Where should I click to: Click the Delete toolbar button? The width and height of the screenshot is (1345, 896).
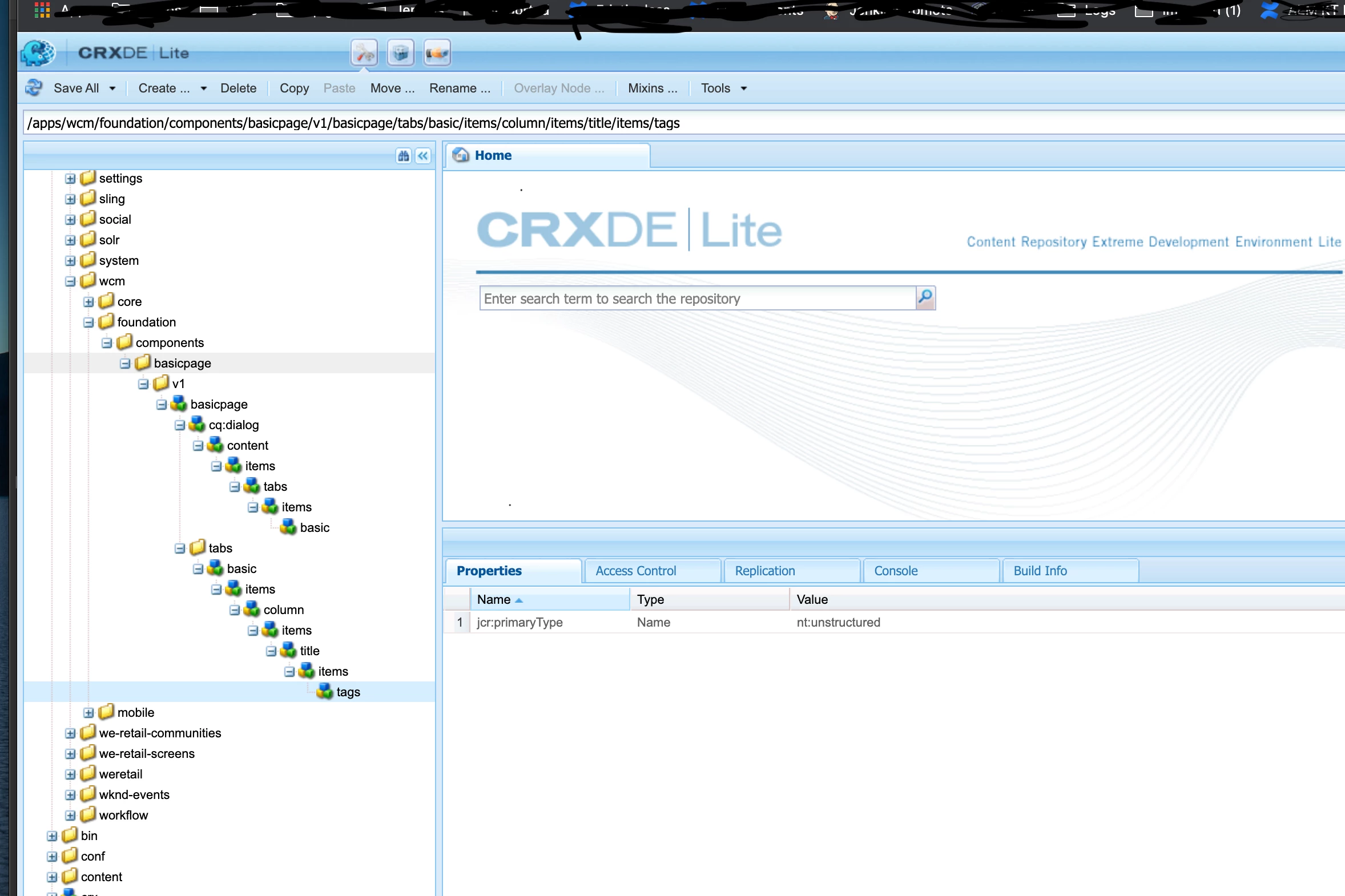(x=239, y=88)
